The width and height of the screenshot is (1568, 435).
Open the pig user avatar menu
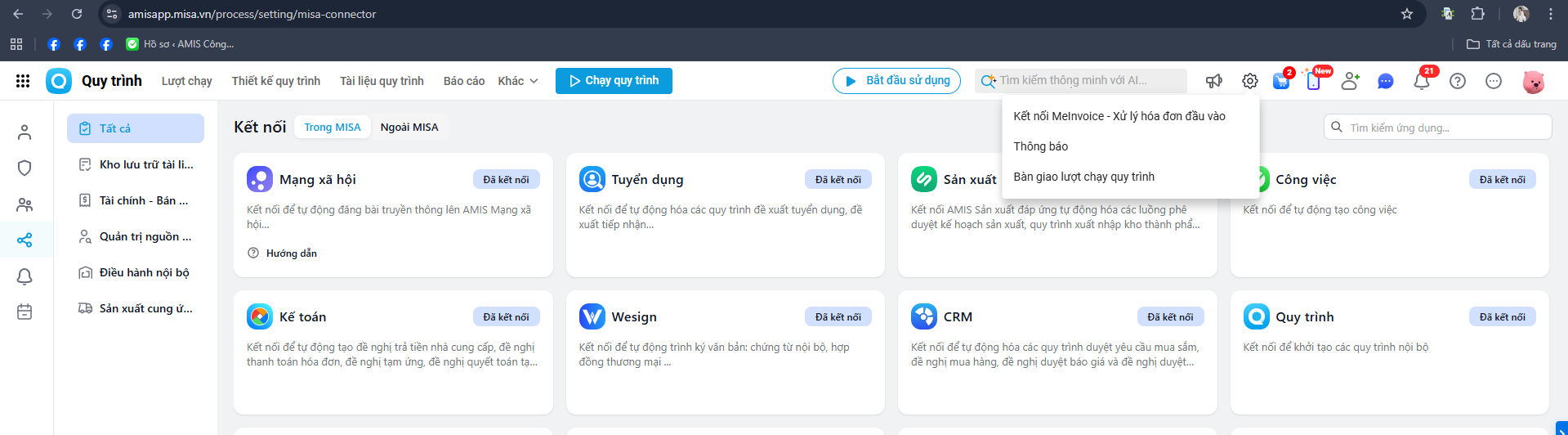pos(1533,81)
